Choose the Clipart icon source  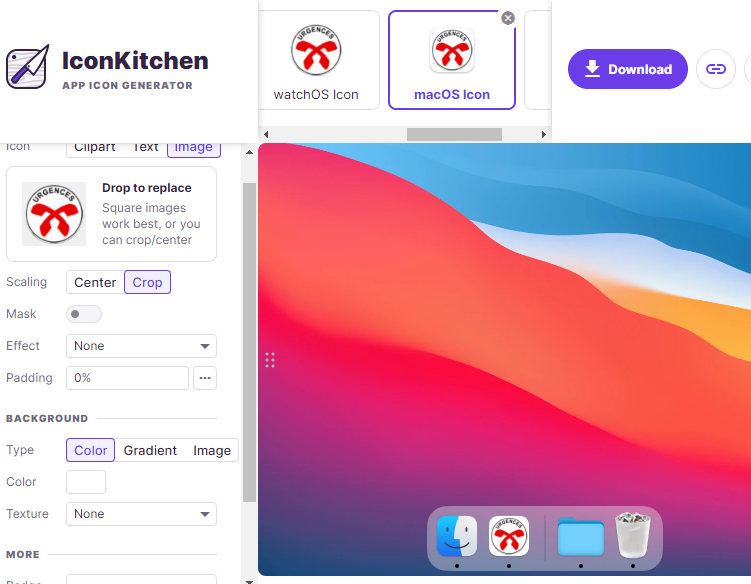(x=94, y=147)
